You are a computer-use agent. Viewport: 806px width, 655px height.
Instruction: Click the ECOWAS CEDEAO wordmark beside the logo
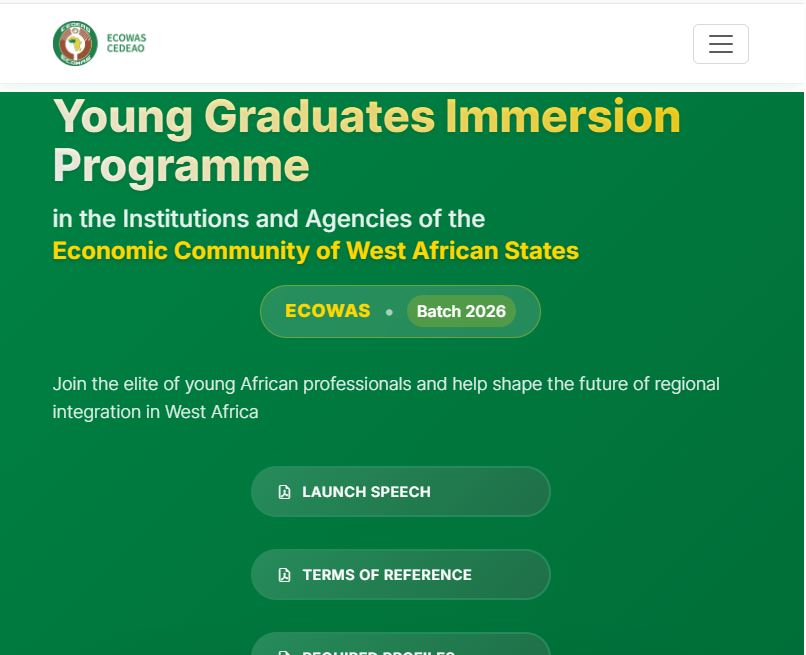(125, 43)
